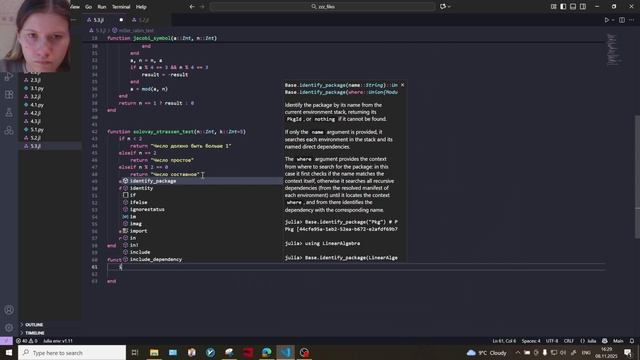Click the Customize Layout icon in title bar
Viewport: 640px width, 360px height.
(x=553, y=7)
